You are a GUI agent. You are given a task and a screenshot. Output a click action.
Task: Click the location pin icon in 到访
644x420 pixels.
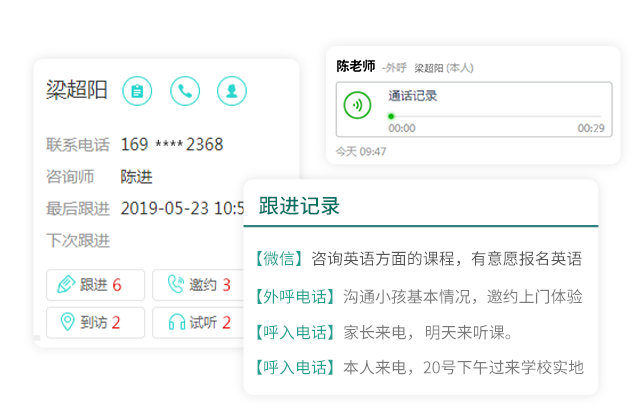coord(67,322)
